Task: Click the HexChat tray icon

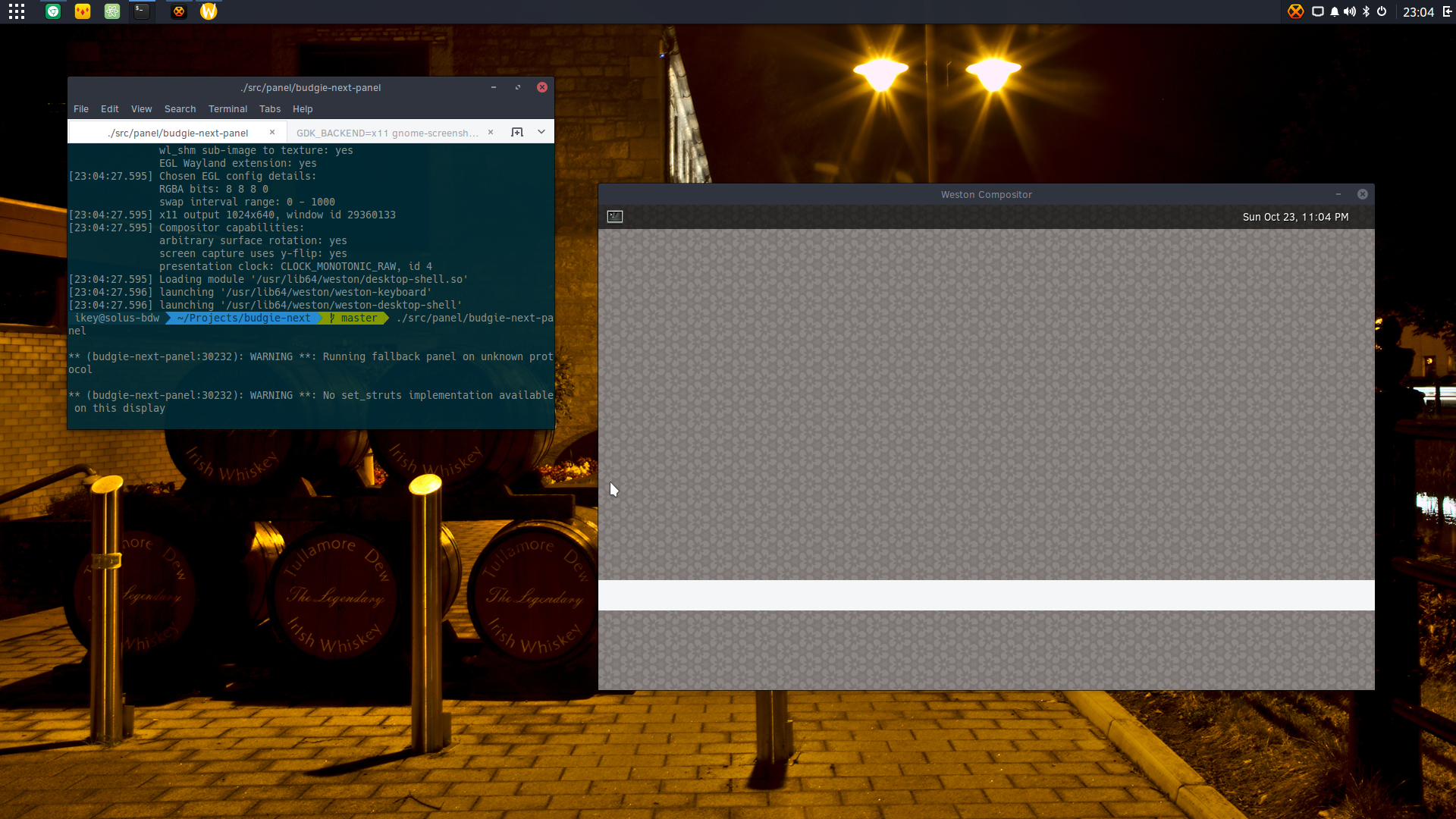Action: (1296, 11)
